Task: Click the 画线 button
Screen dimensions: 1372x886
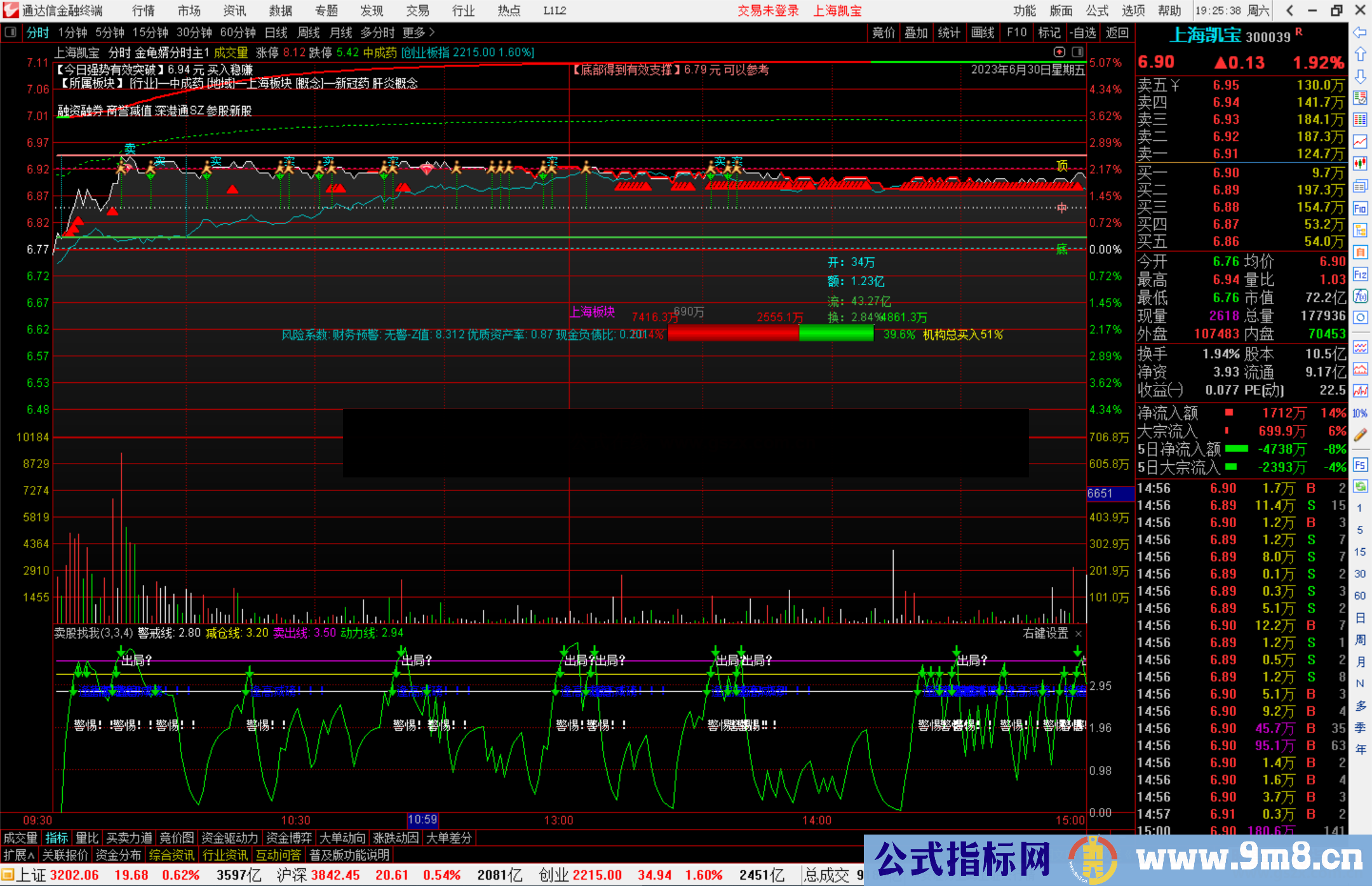Action: coord(982,32)
